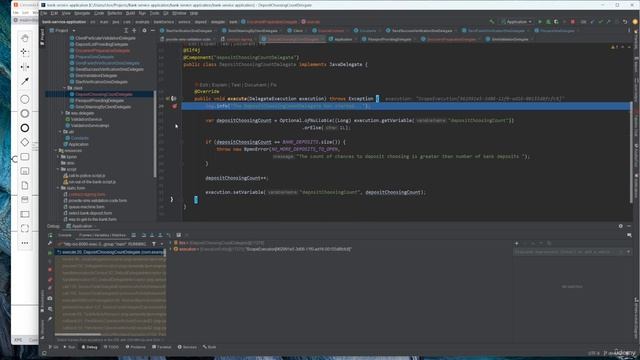Click the Build hammer icon in toolbar

tap(492, 22)
